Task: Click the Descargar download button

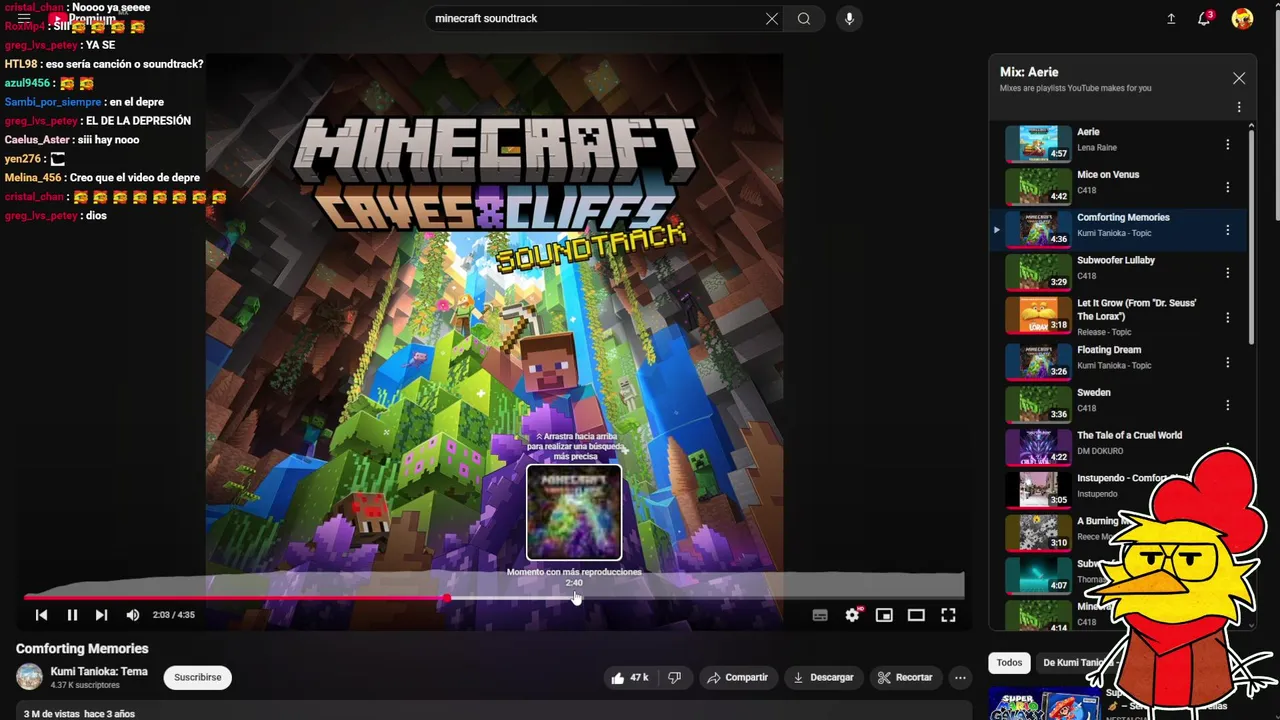Action: (823, 678)
